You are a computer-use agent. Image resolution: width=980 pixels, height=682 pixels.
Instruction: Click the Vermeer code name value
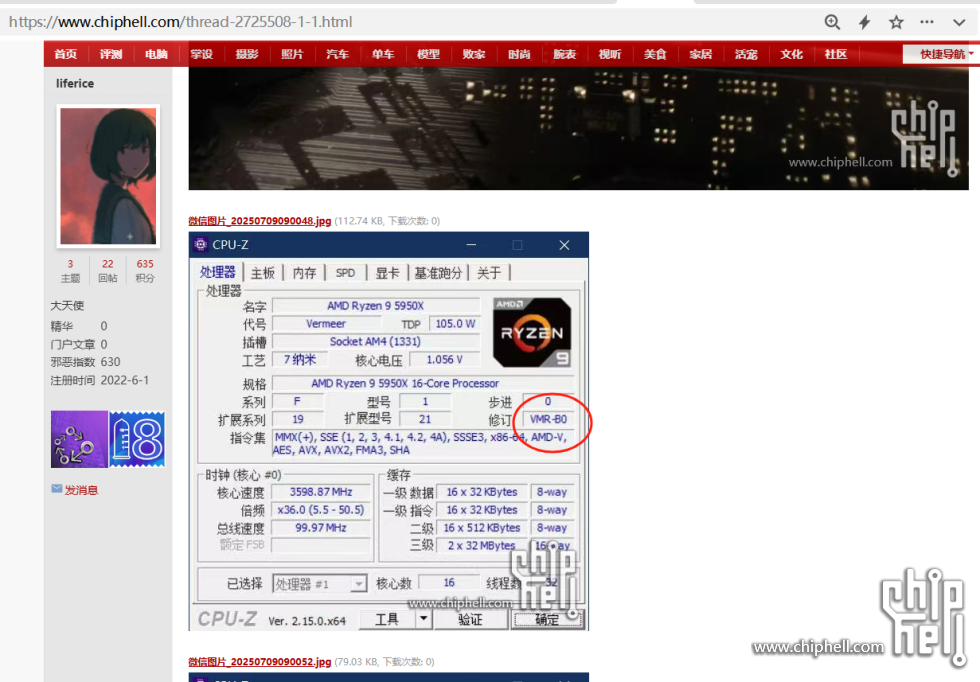(326, 324)
